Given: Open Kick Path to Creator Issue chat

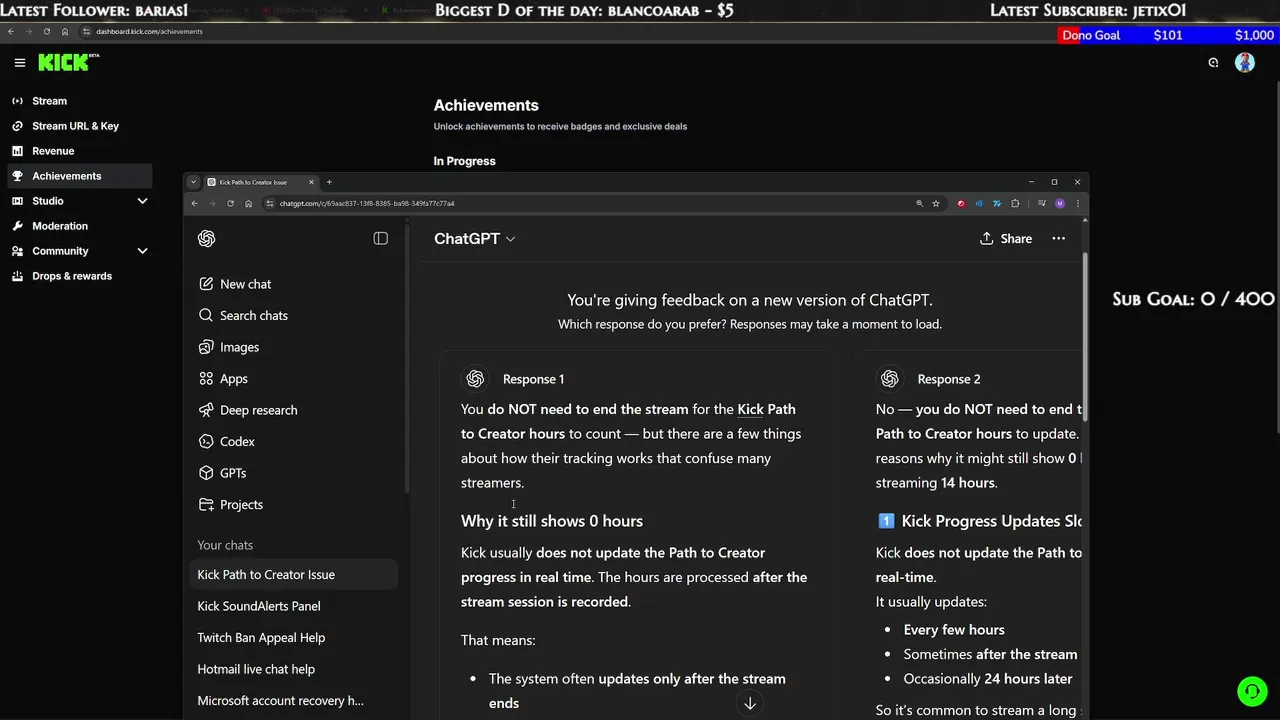Looking at the screenshot, I should 294,575.
